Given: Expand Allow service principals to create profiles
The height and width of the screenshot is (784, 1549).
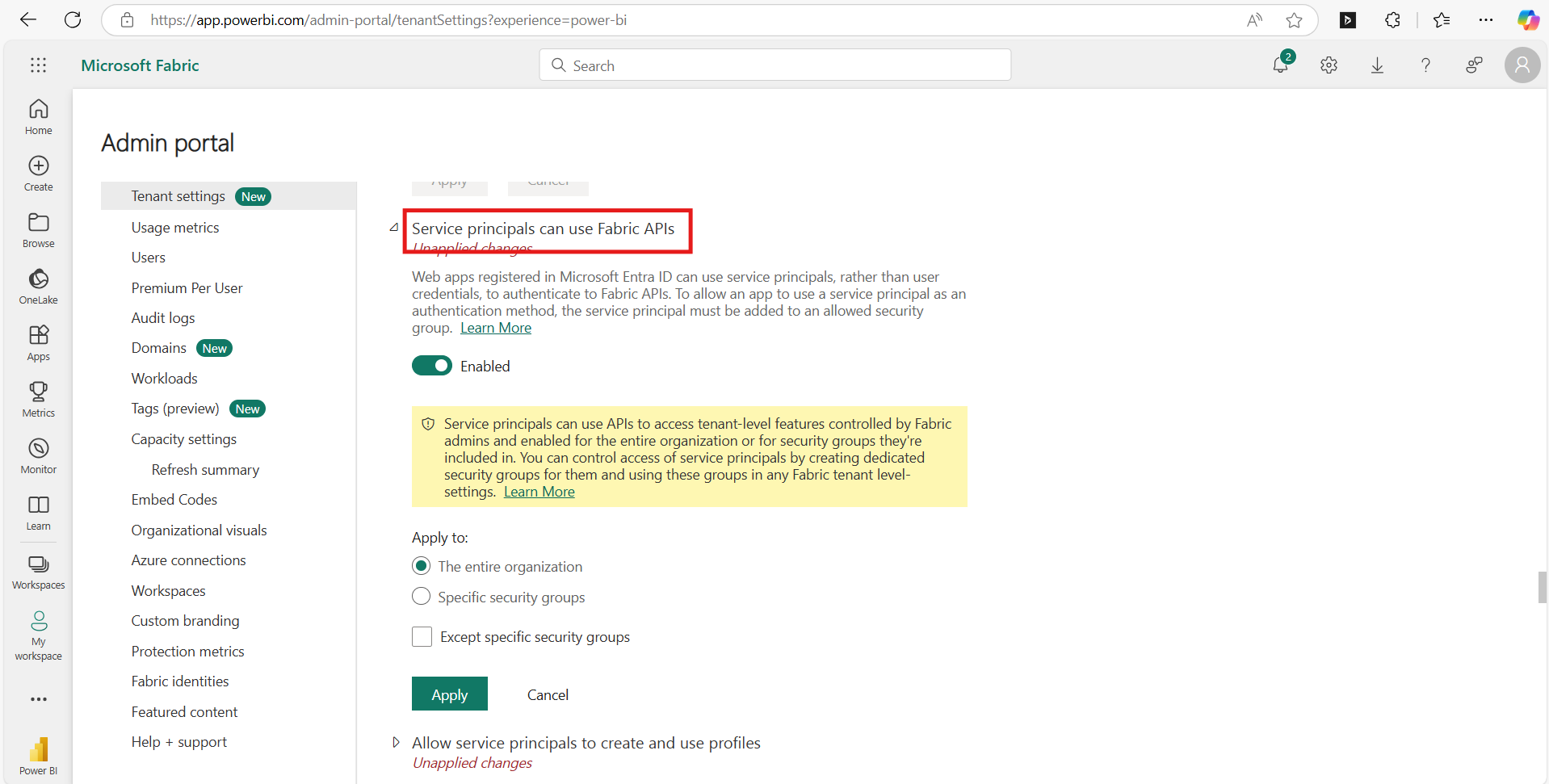Looking at the screenshot, I should (x=395, y=742).
